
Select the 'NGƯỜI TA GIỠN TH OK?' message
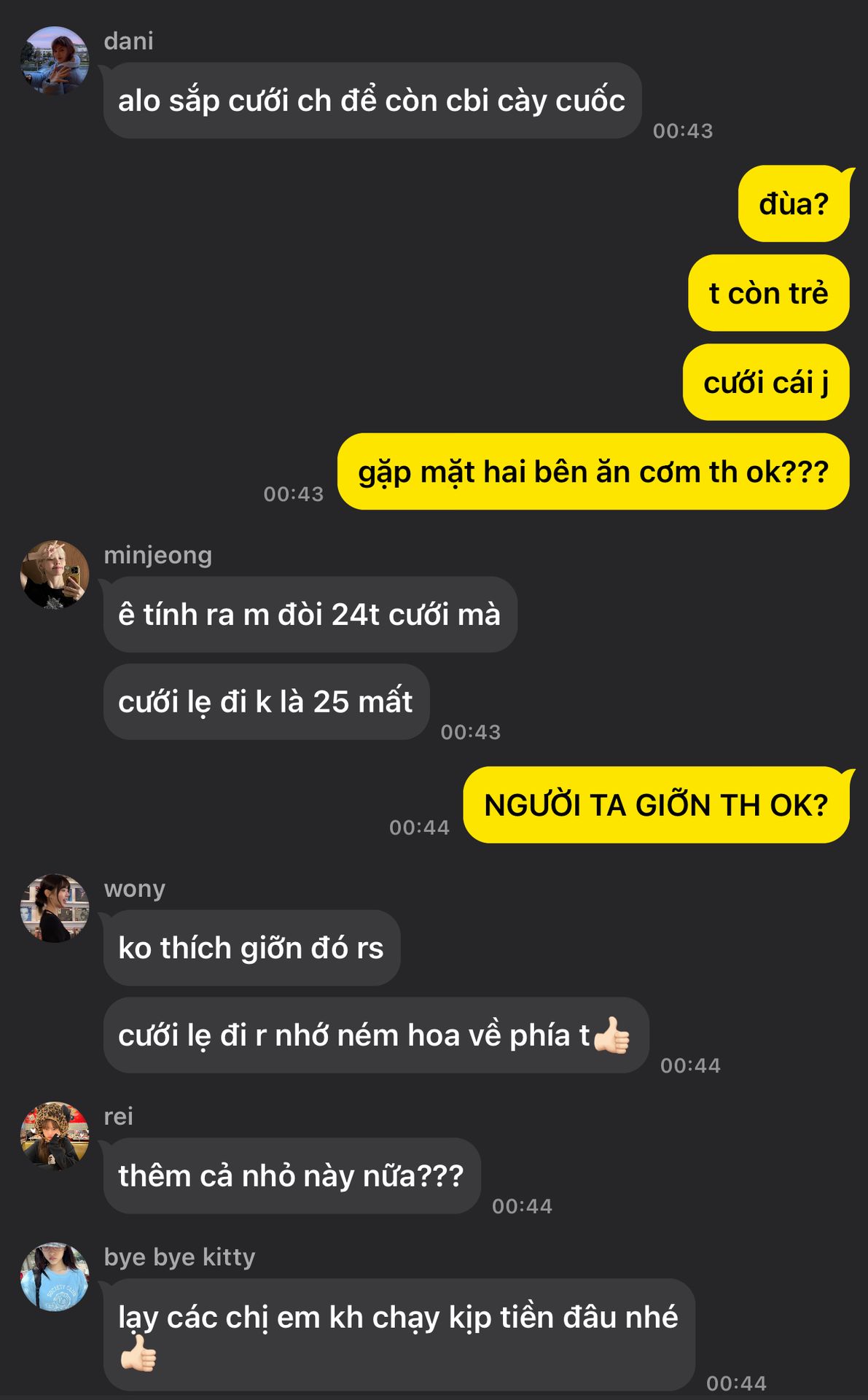[x=657, y=805]
